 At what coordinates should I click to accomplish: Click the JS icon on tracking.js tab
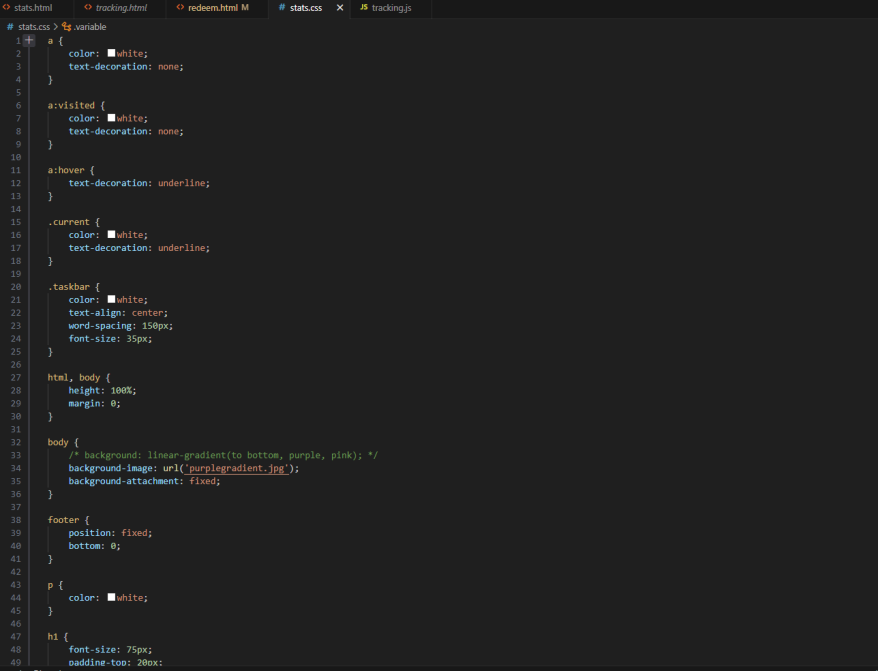[364, 7]
